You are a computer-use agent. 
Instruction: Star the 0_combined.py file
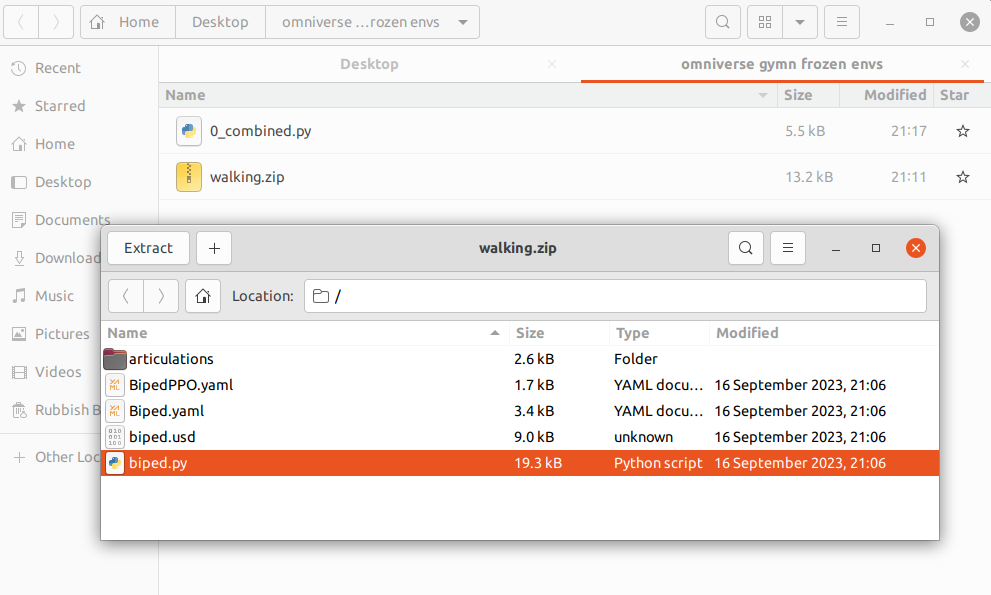(x=962, y=131)
